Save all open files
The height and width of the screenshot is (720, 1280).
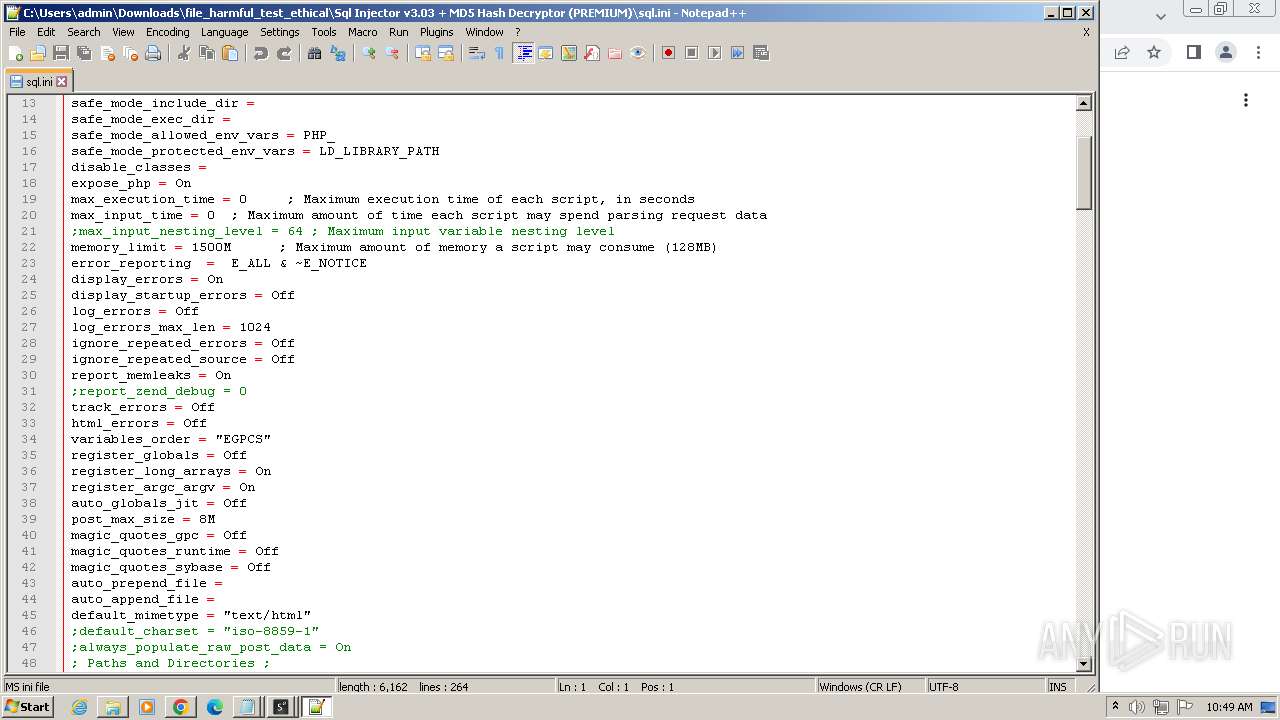(x=84, y=53)
